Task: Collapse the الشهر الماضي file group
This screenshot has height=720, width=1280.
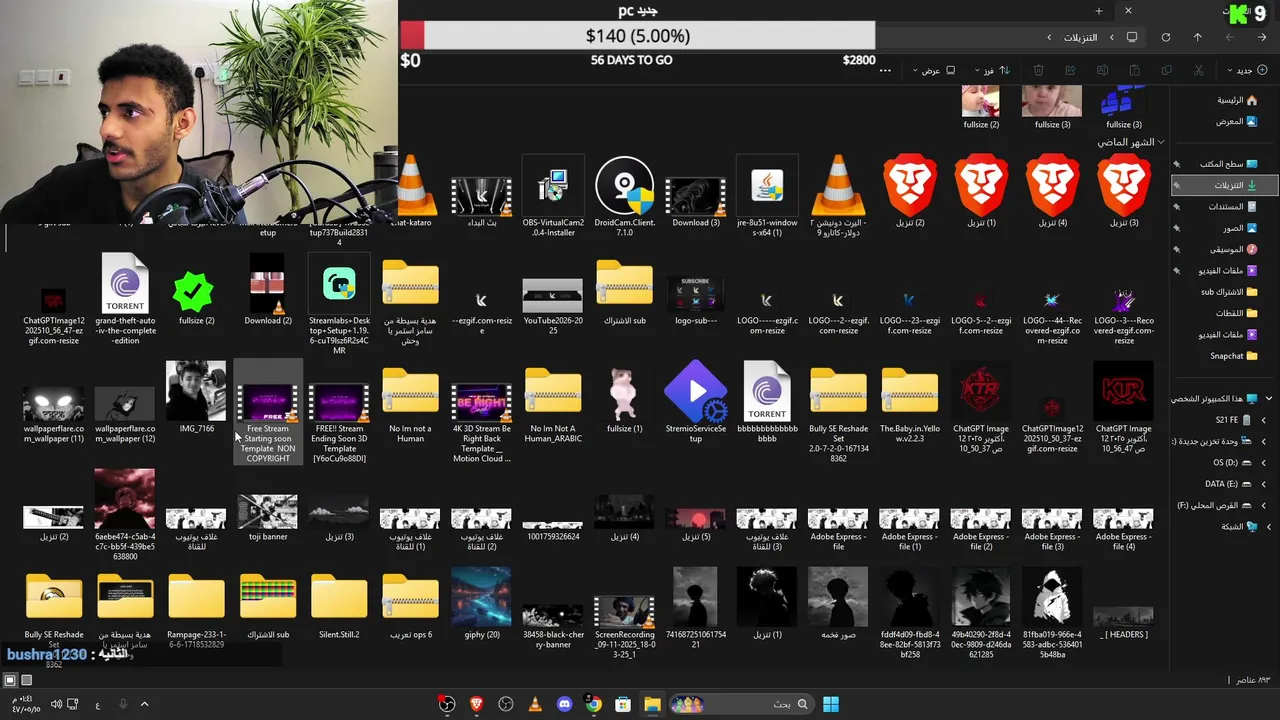Action: [x=1160, y=142]
